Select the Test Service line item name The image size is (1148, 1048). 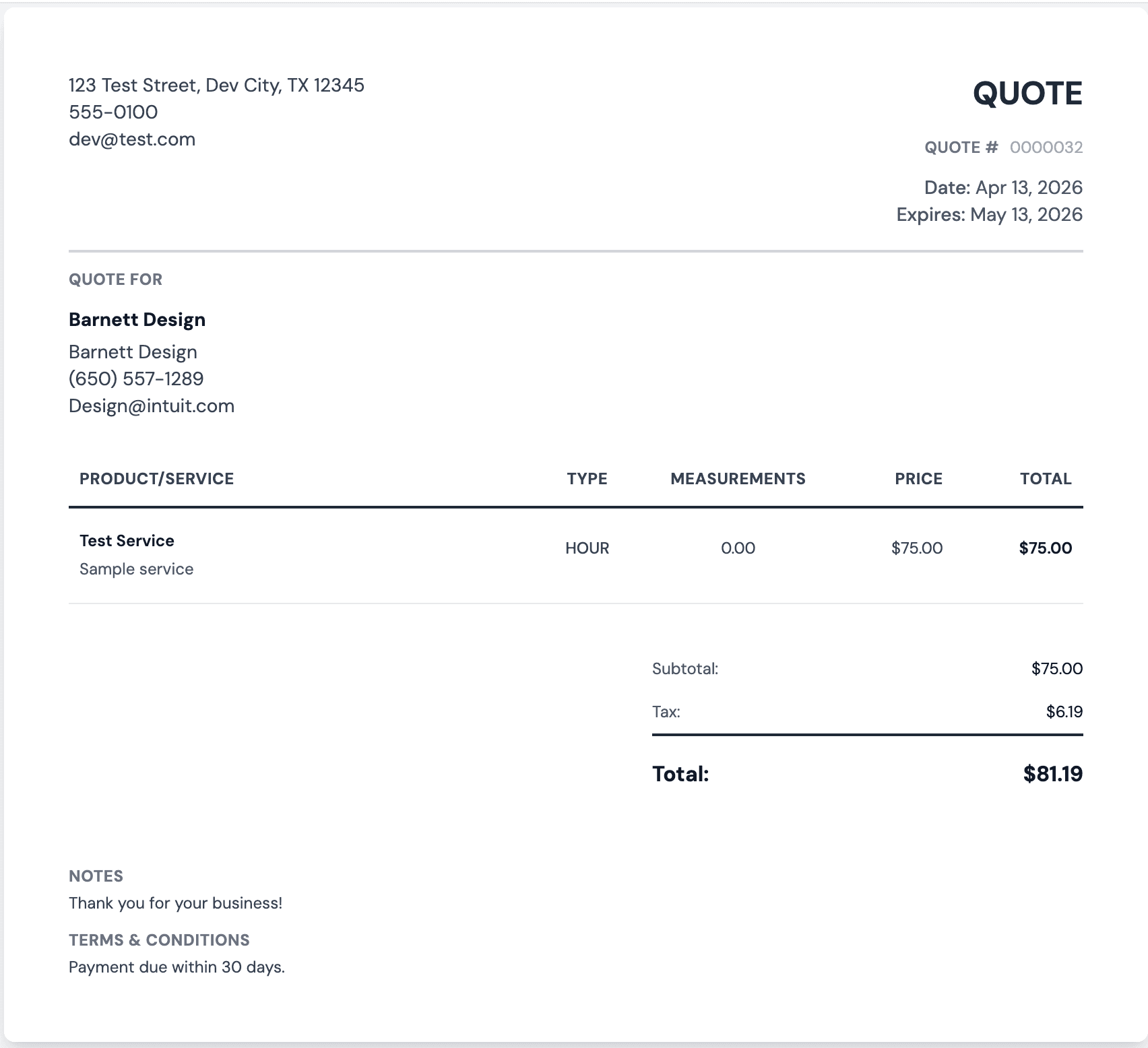tap(127, 541)
